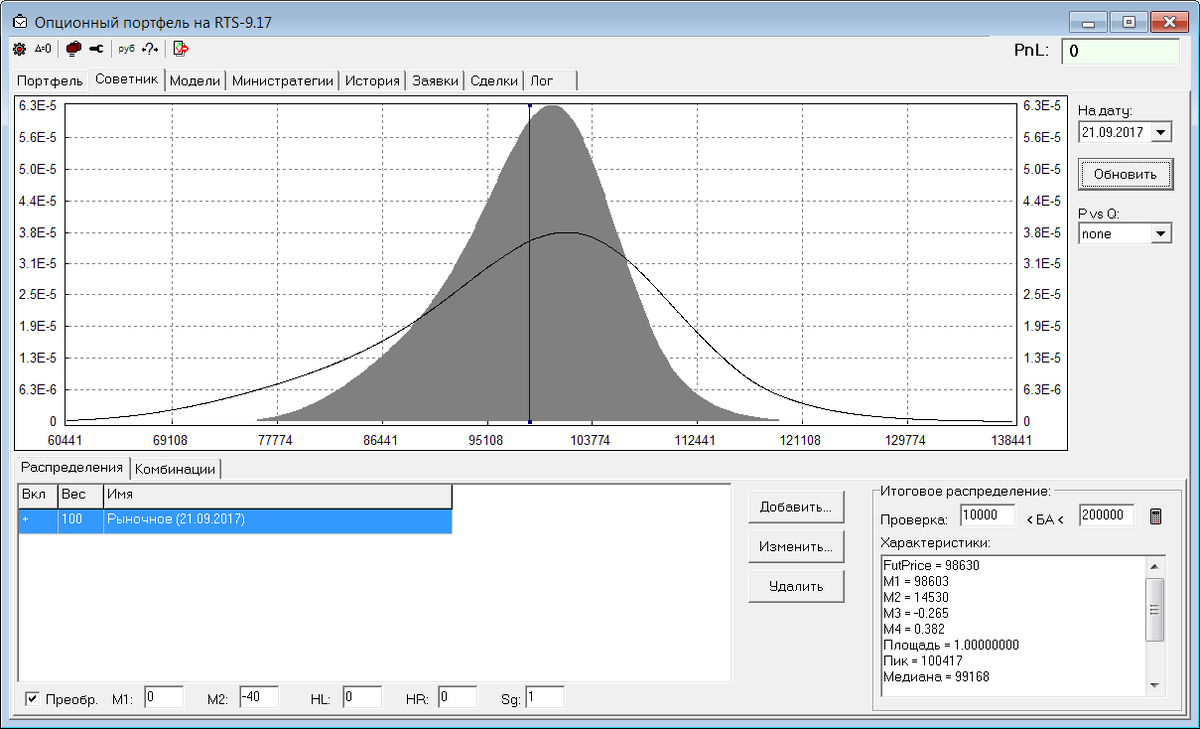Image resolution: width=1200 pixels, height=729 pixels.
Task: Click the 'Вес' column header
Action: click(80, 496)
